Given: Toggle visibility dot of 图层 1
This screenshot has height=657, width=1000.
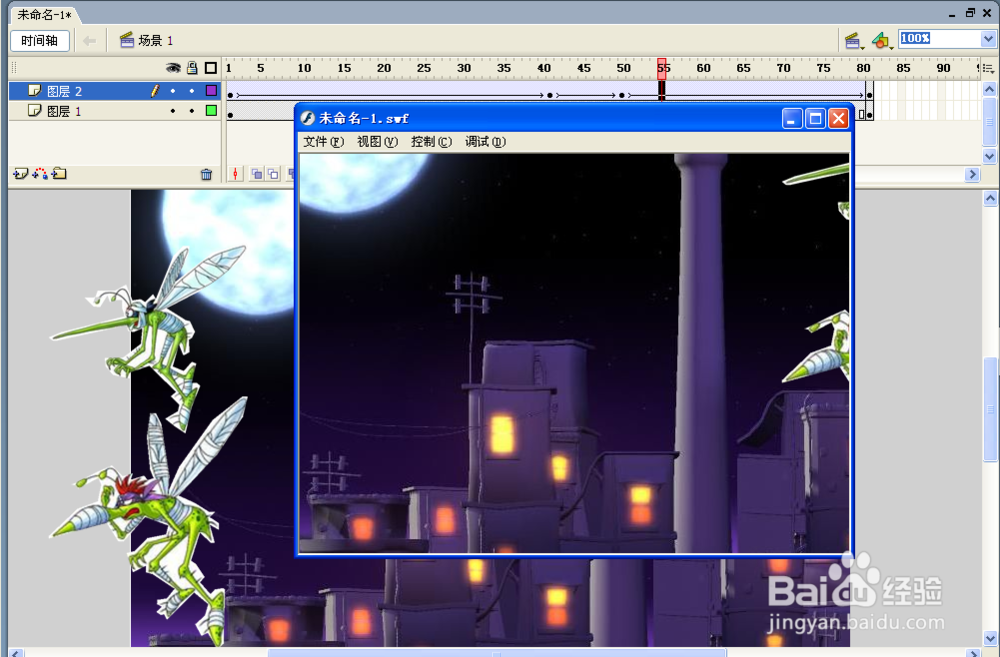Looking at the screenshot, I should [x=173, y=111].
